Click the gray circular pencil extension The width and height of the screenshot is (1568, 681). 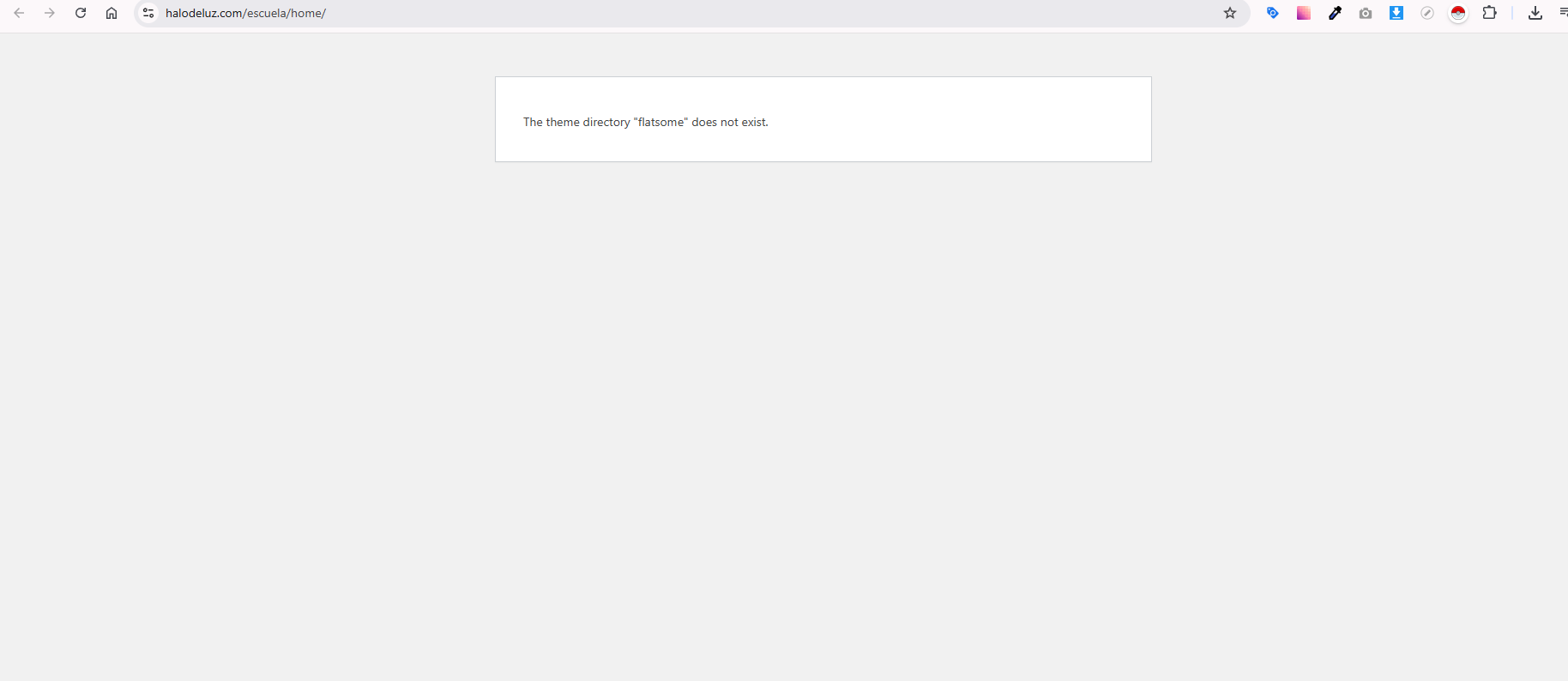(x=1427, y=13)
